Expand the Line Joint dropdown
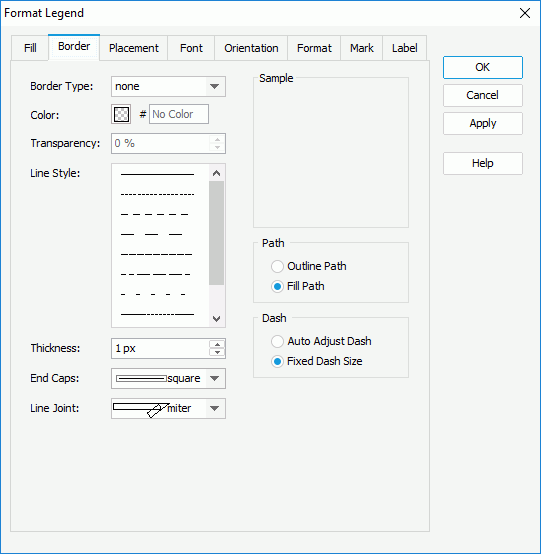 click(214, 408)
